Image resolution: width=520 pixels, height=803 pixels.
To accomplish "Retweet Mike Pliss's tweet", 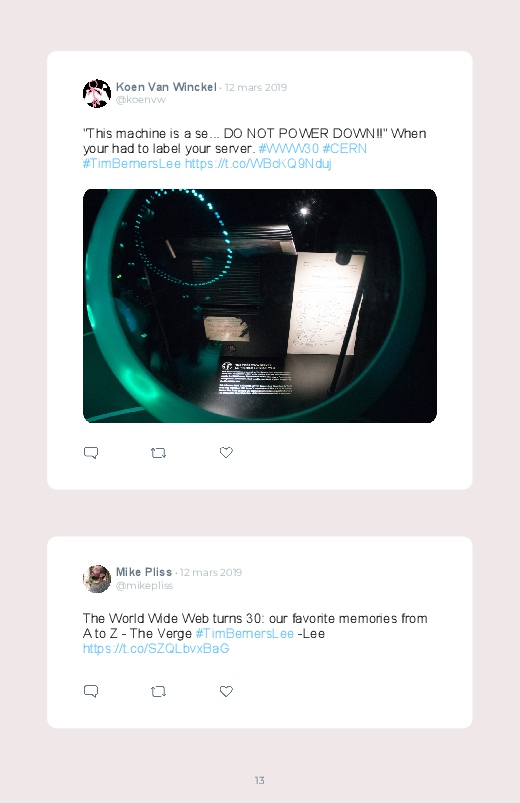I will pos(158,691).
